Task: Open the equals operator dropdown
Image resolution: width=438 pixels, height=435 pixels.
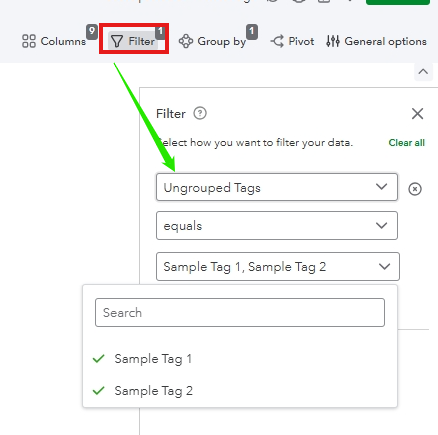Action: [x=277, y=226]
